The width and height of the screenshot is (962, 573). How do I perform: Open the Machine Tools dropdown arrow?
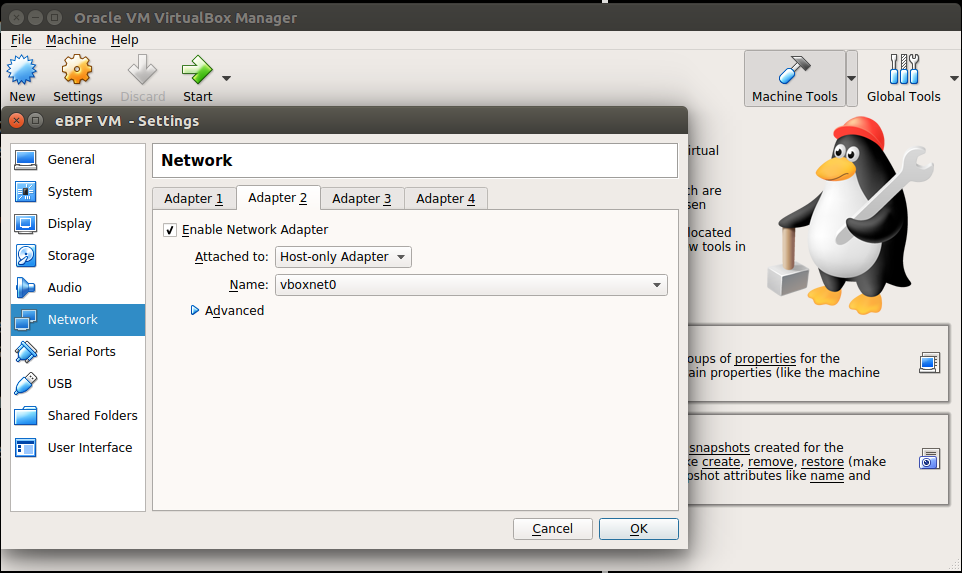coord(851,79)
